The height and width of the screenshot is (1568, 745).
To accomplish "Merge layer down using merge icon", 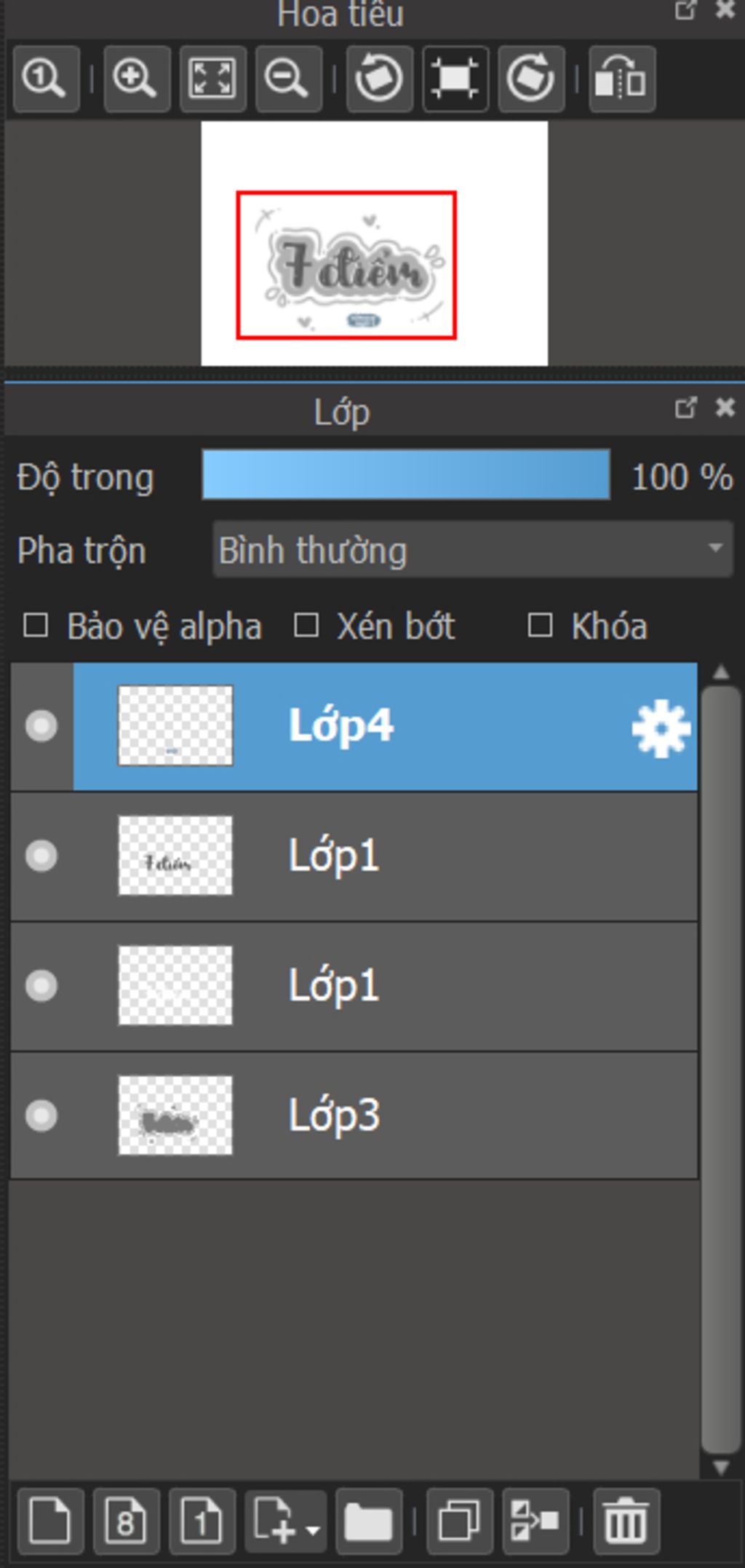I will pos(535,1521).
